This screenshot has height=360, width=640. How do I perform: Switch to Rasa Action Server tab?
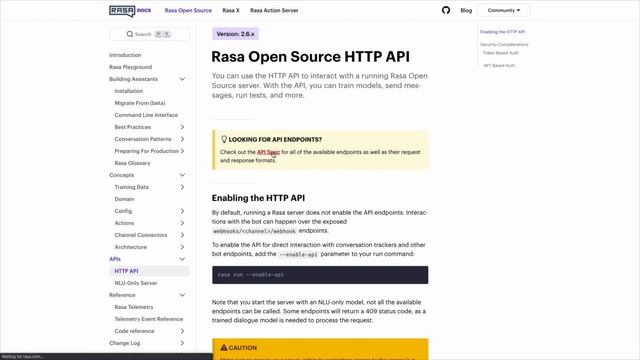pos(274,11)
